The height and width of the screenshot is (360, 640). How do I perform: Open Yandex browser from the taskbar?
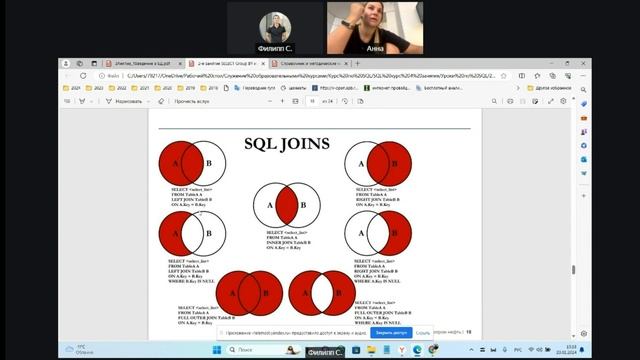pyautogui.click(x=402, y=350)
